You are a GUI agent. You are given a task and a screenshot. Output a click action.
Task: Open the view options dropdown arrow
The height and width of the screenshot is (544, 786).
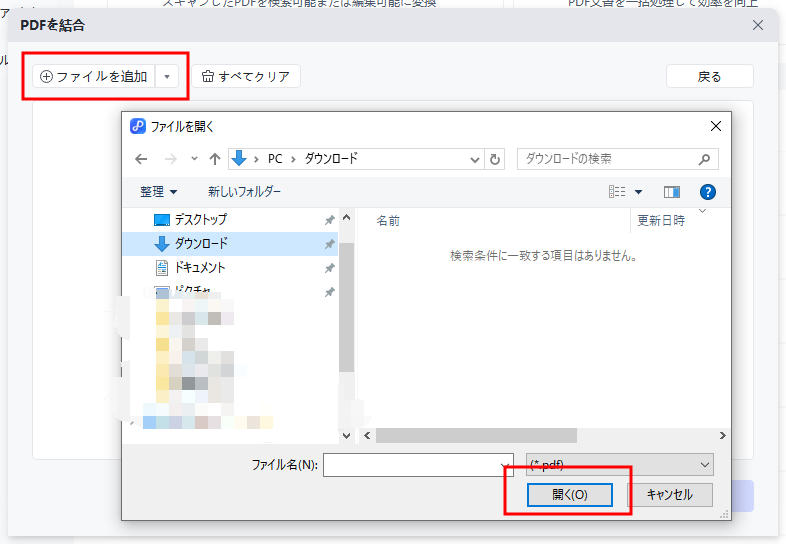pyautogui.click(x=639, y=192)
